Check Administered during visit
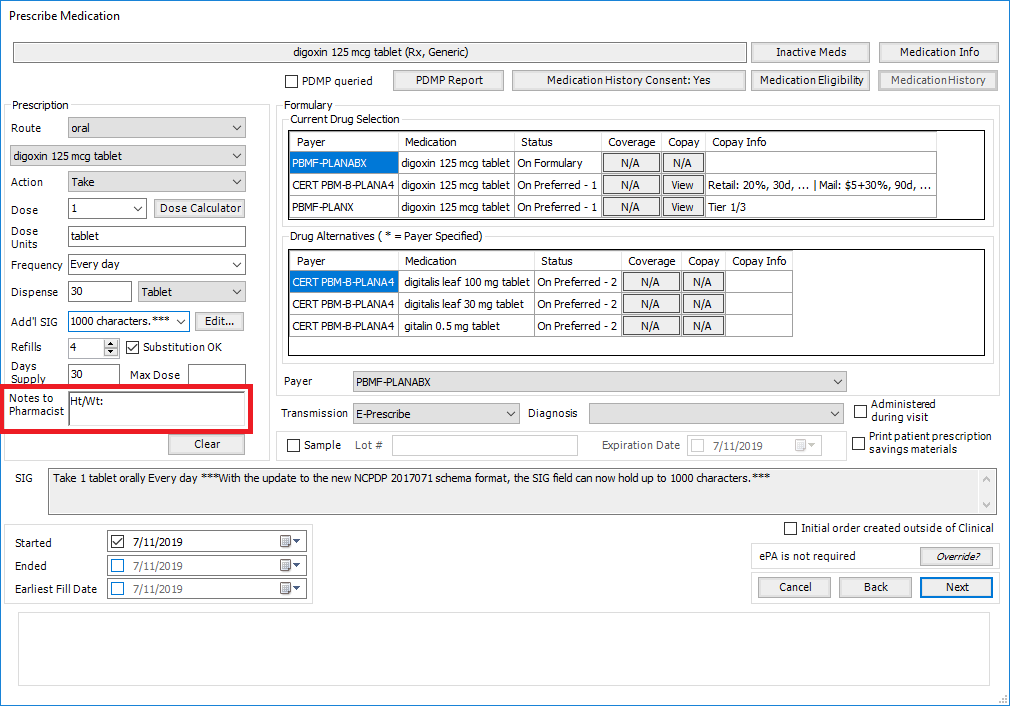 click(860, 411)
